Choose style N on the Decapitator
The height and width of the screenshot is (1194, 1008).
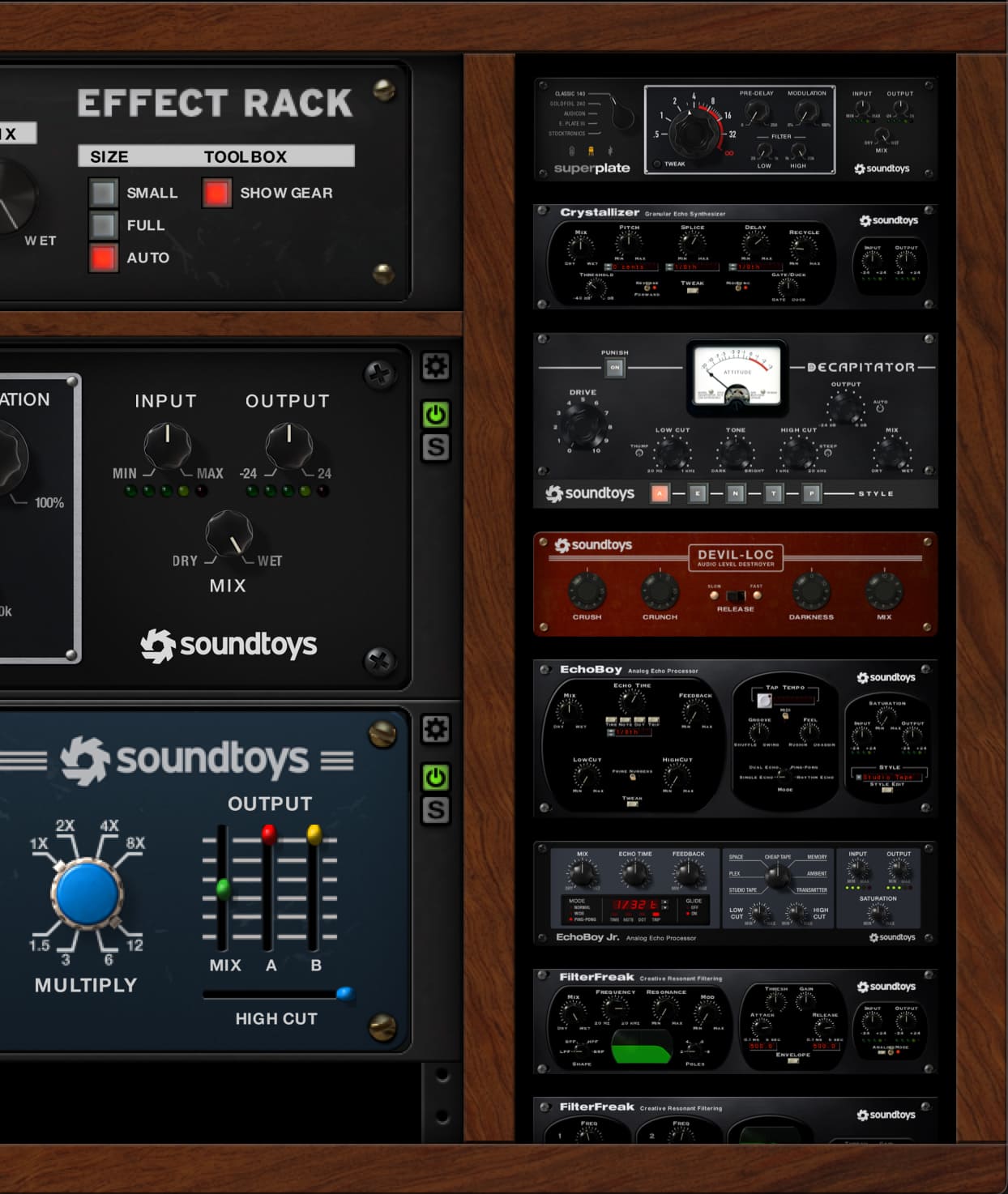pyautogui.click(x=736, y=493)
